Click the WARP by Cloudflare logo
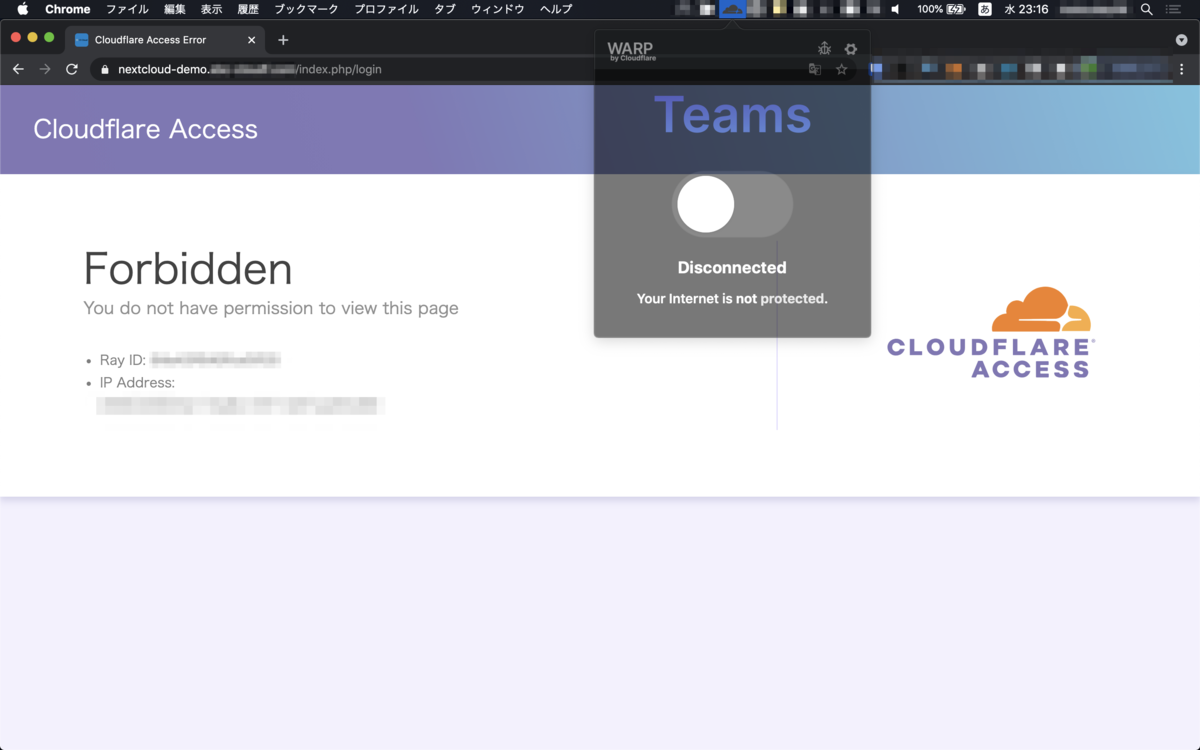The image size is (1200, 750). (631, 51)
